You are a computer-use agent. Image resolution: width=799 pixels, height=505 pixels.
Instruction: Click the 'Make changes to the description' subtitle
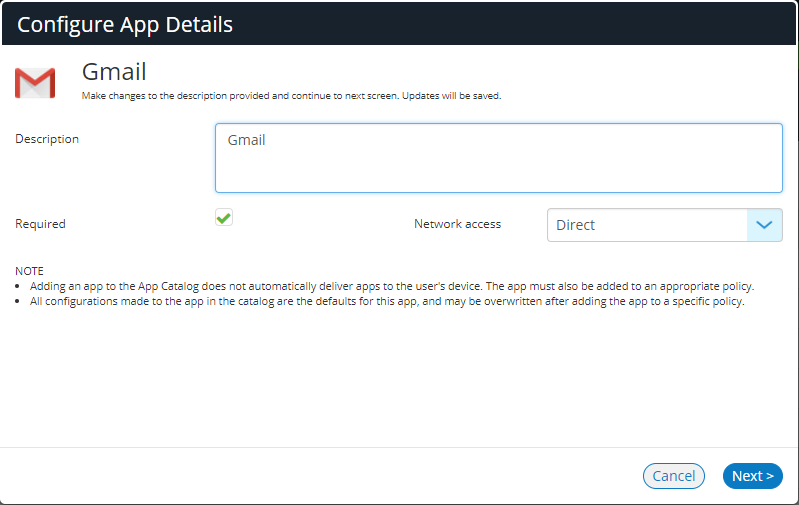pos(291,96)
